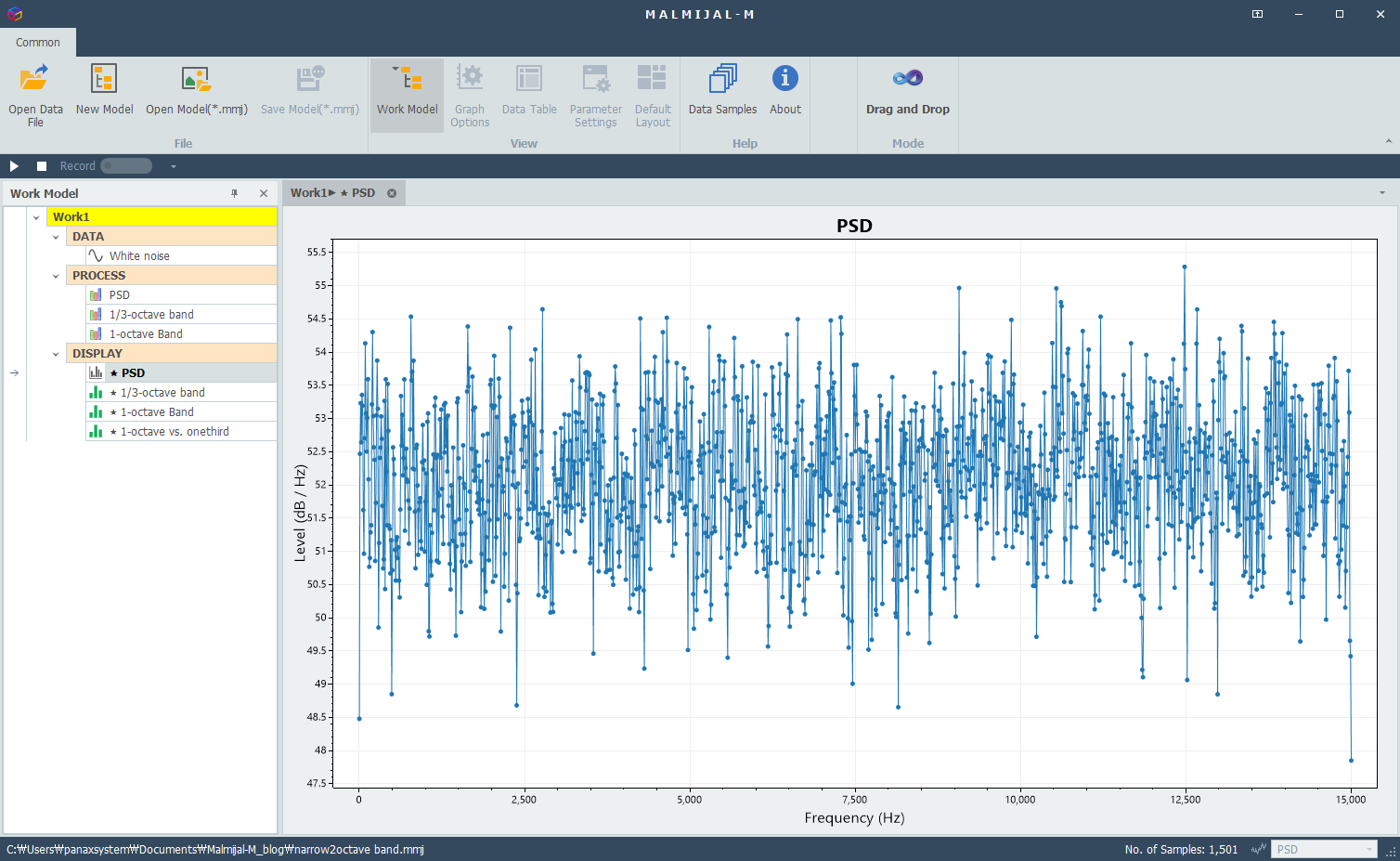
Task: Select the starred 1-octave Band display
Action: coord(181,412)
